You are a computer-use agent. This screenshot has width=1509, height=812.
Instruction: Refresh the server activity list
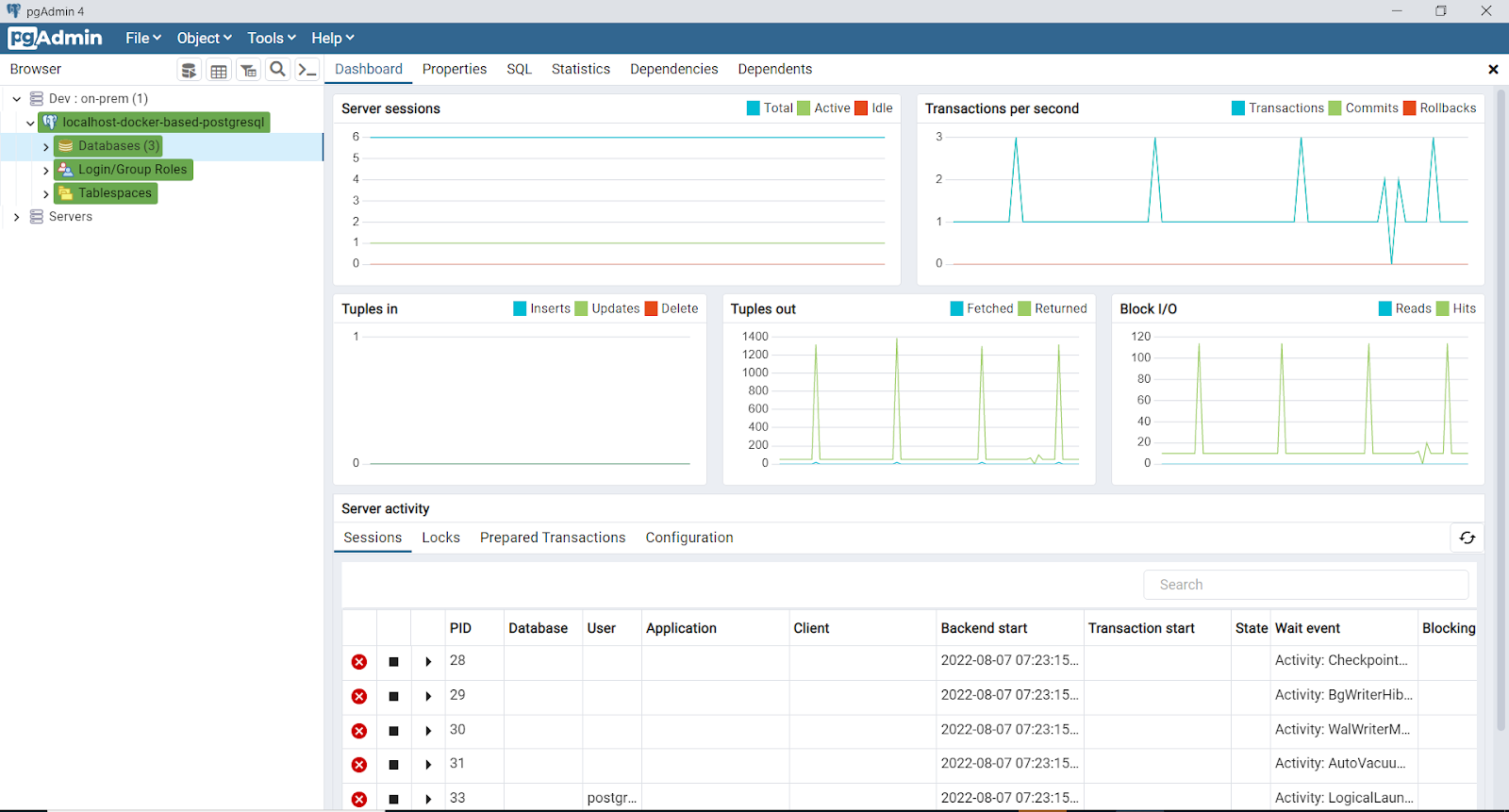click(x=1468, y=538)
